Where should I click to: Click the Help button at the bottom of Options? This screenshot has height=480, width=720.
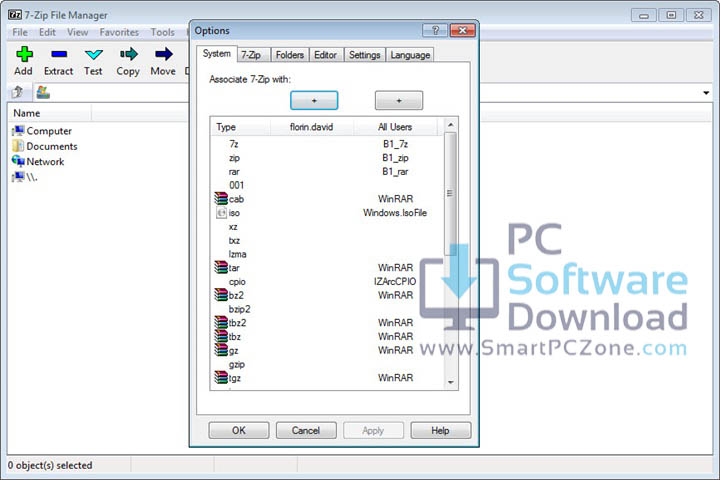(x=440, y=430)
